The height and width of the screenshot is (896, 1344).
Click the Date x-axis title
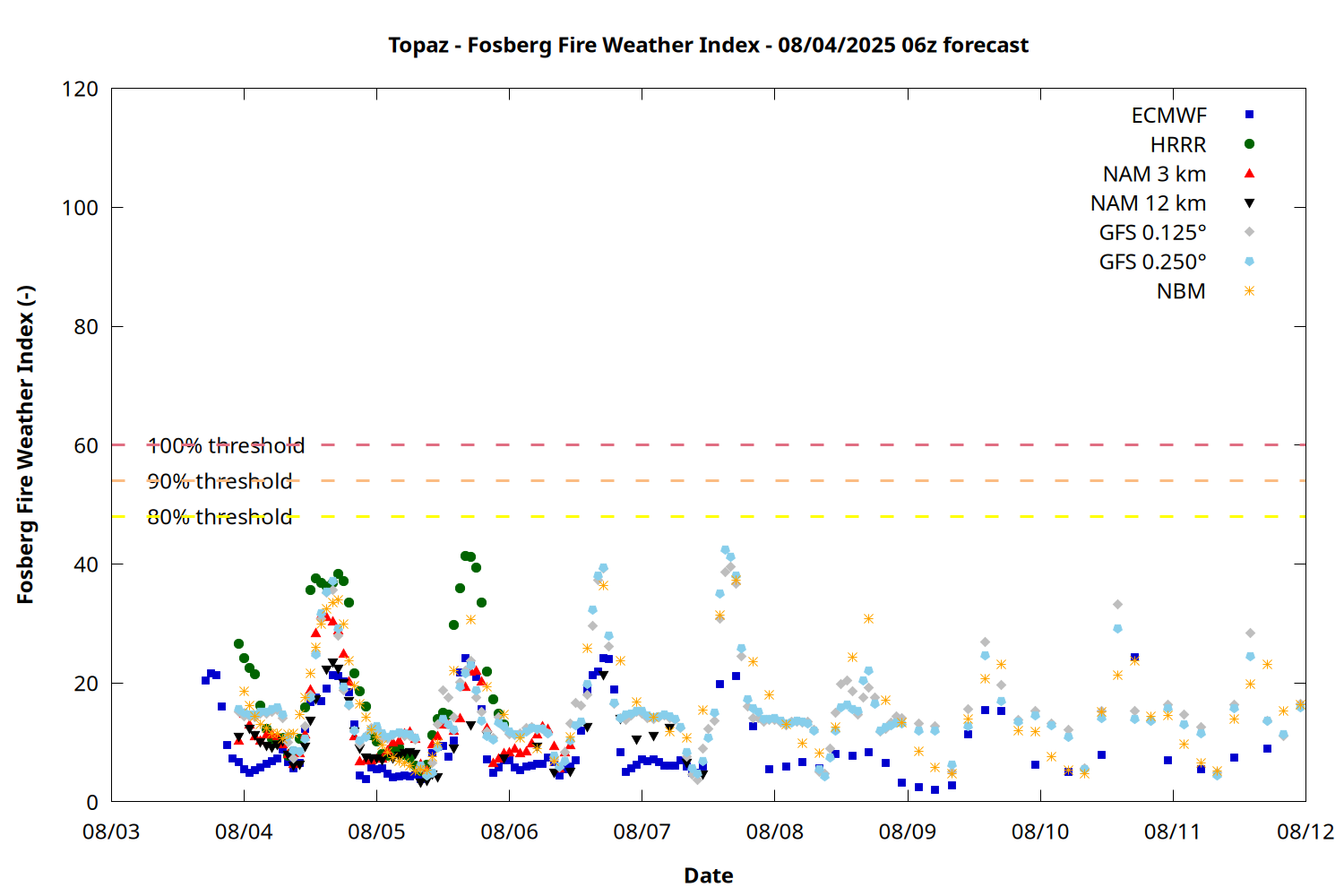coord(708,875)
